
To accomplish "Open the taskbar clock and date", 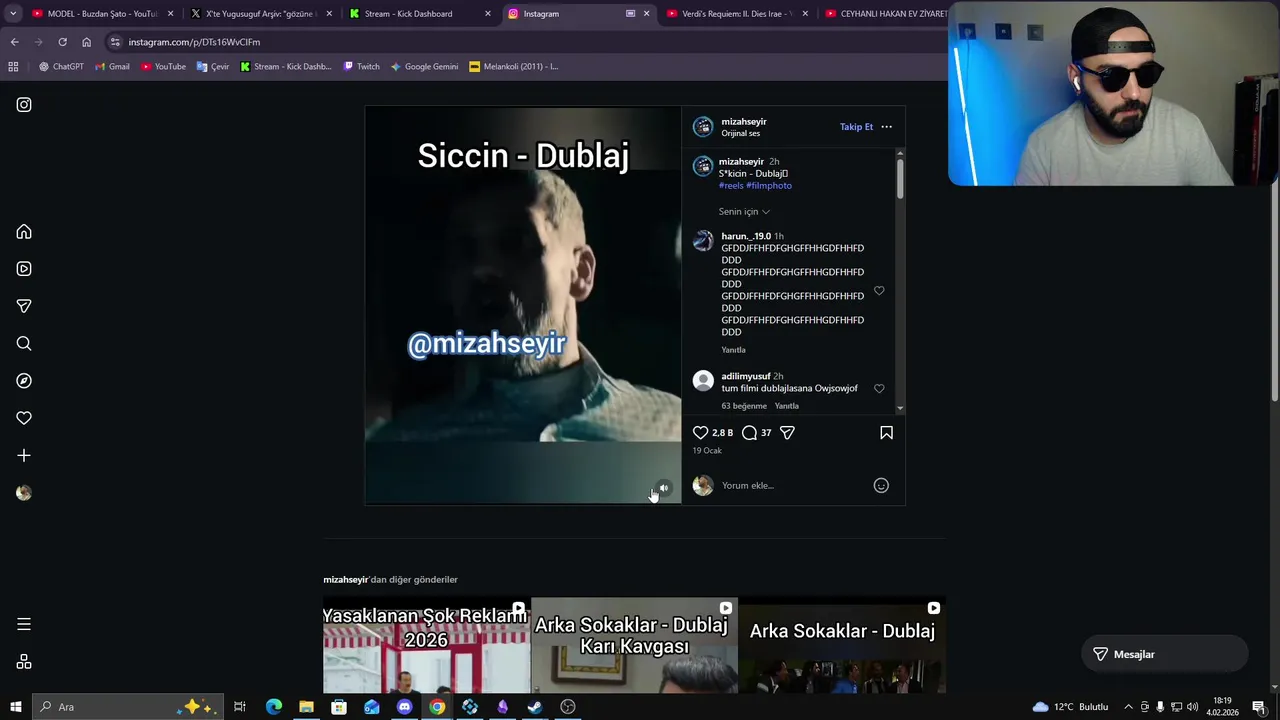I will click(1222, 707).
